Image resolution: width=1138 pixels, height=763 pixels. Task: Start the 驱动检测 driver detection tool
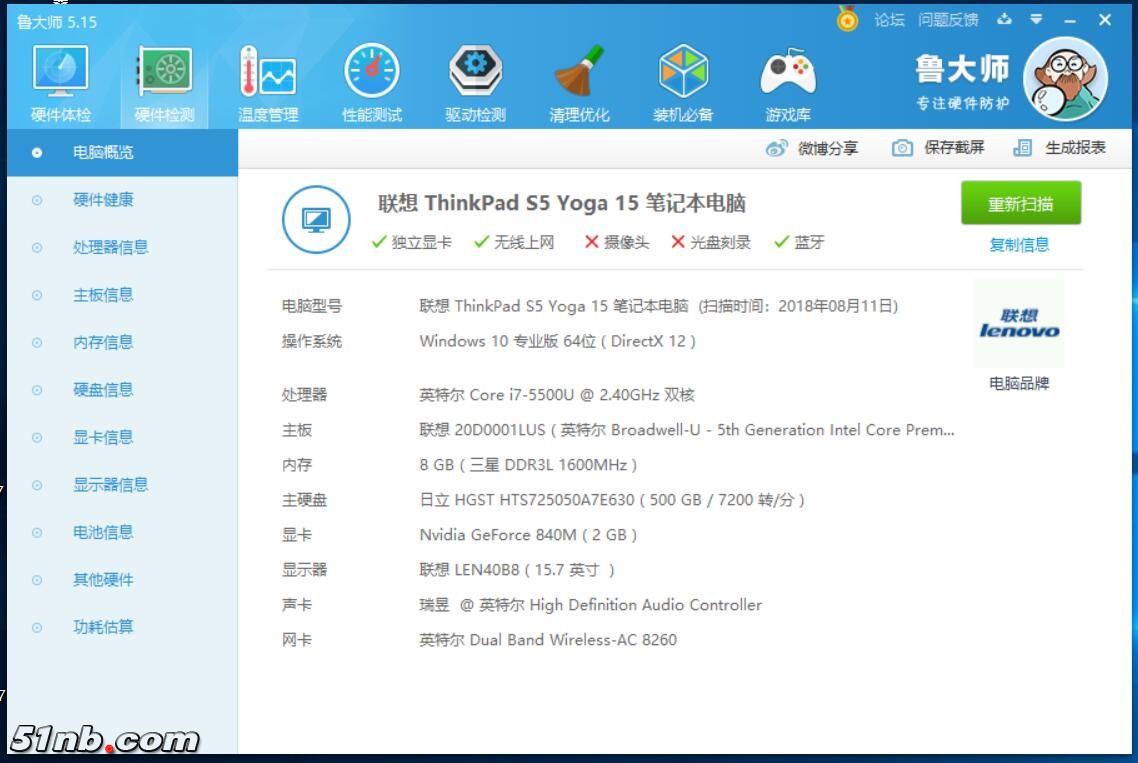pos(476,80)
